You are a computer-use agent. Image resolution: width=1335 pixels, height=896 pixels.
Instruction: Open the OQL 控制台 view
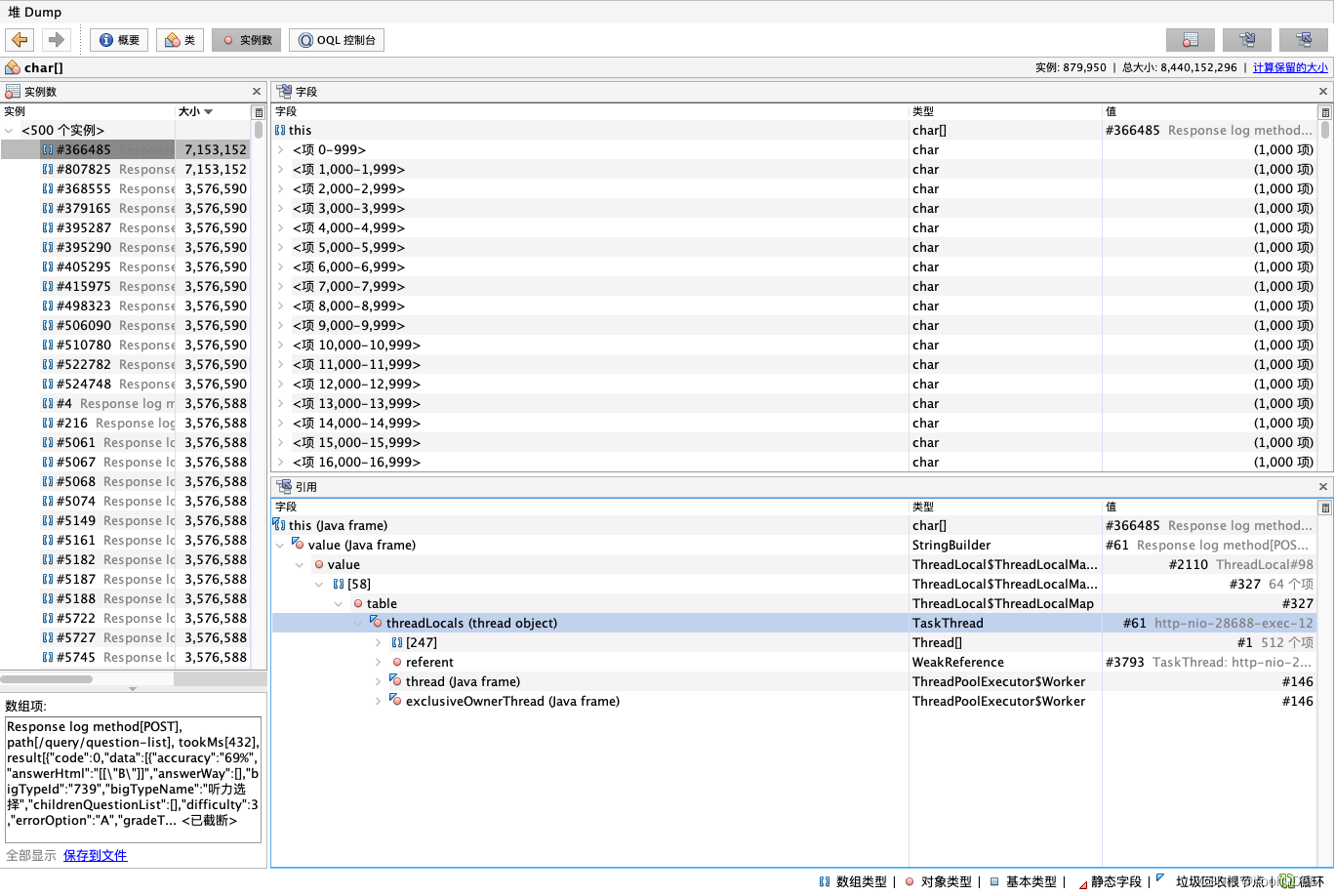[x=337, y=40]
